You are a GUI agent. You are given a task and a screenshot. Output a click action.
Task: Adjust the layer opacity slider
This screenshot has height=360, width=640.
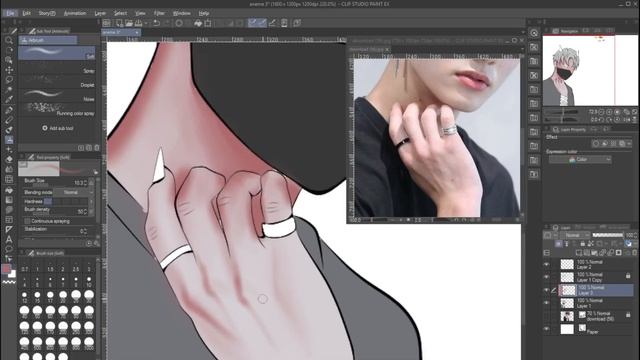607,235
